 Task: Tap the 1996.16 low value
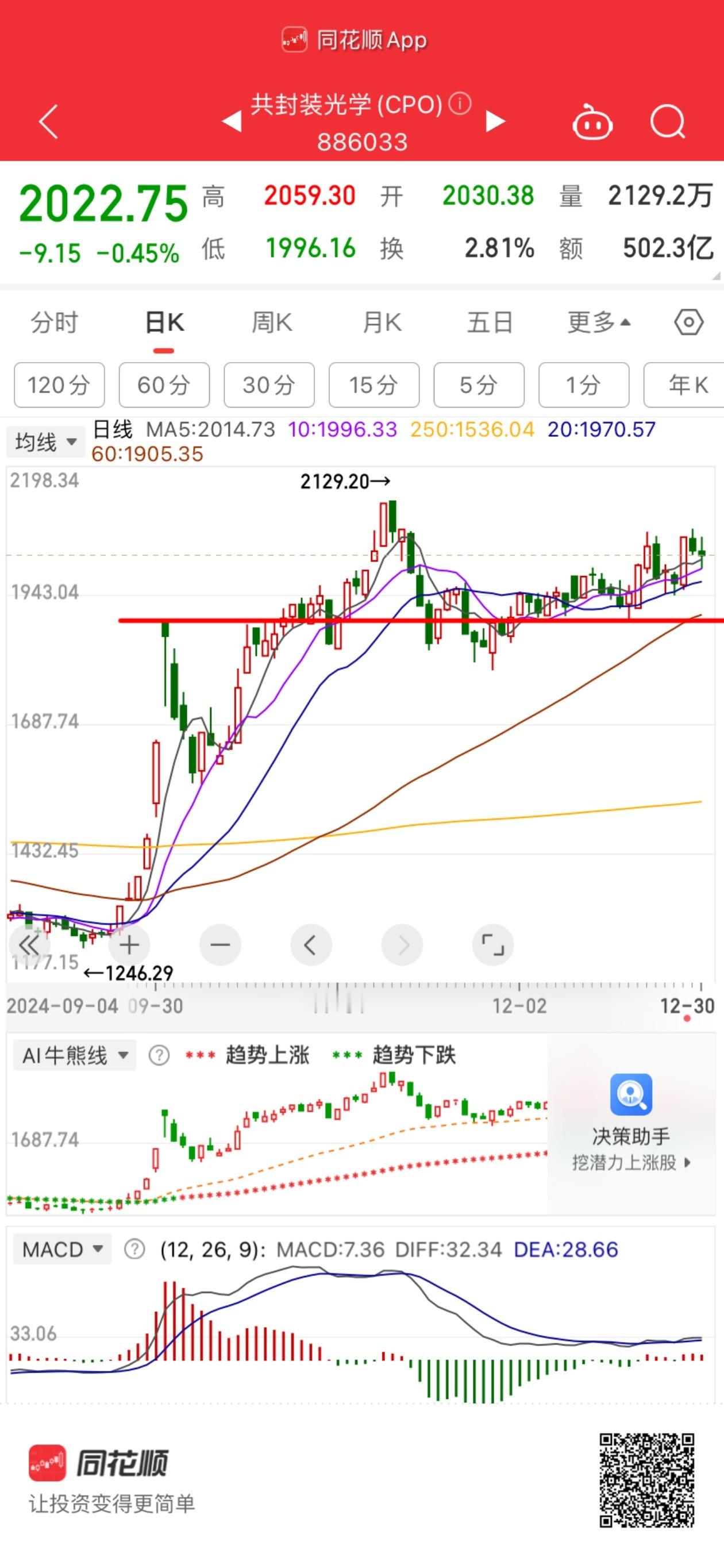coord(310,248)
